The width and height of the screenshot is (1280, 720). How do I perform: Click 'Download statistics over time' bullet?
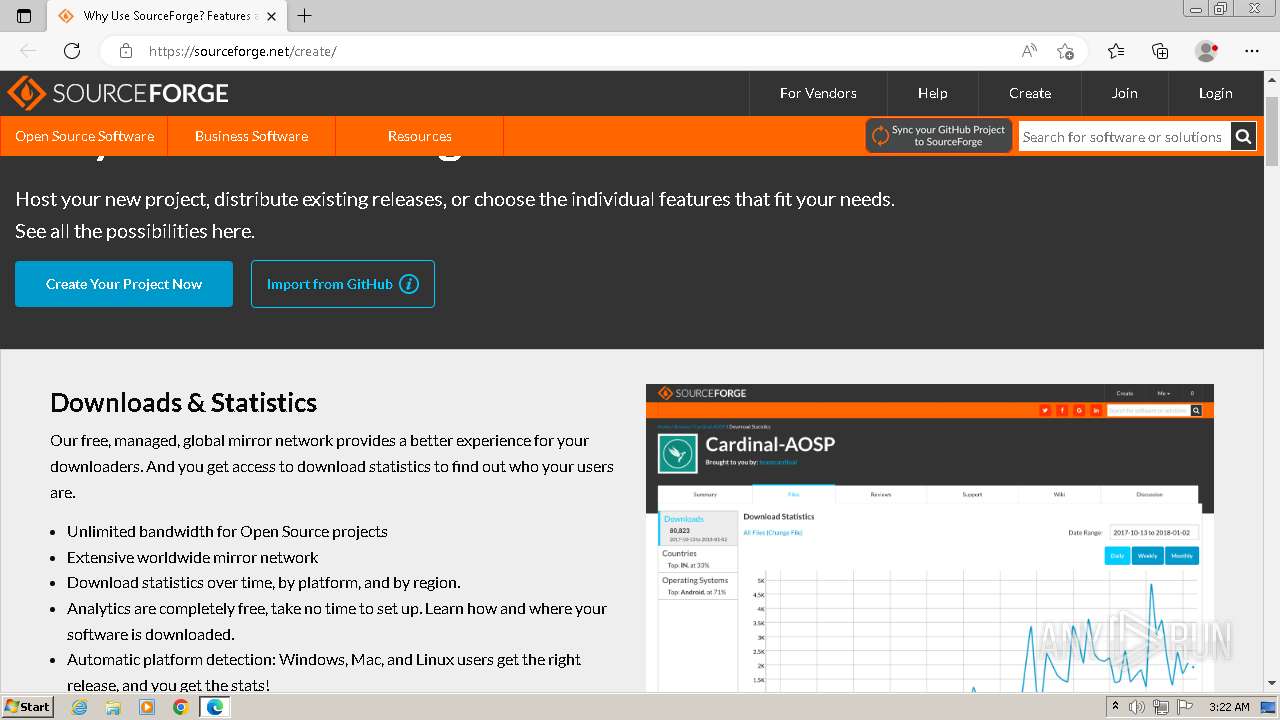[x=264, y=583]
